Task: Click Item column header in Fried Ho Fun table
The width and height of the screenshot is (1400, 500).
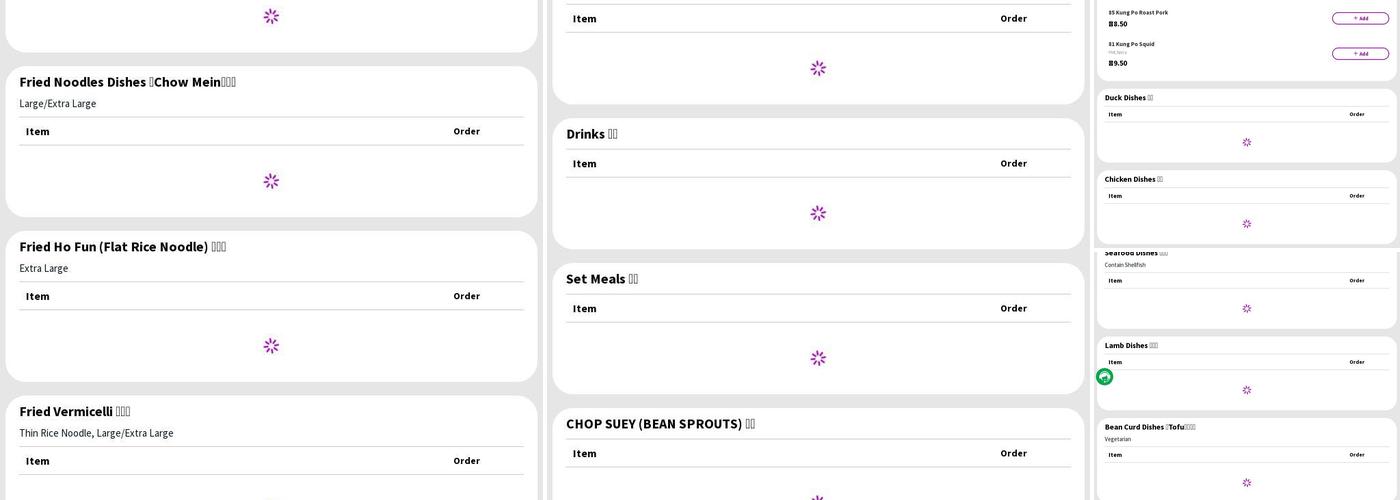Action: pos(37,296)
